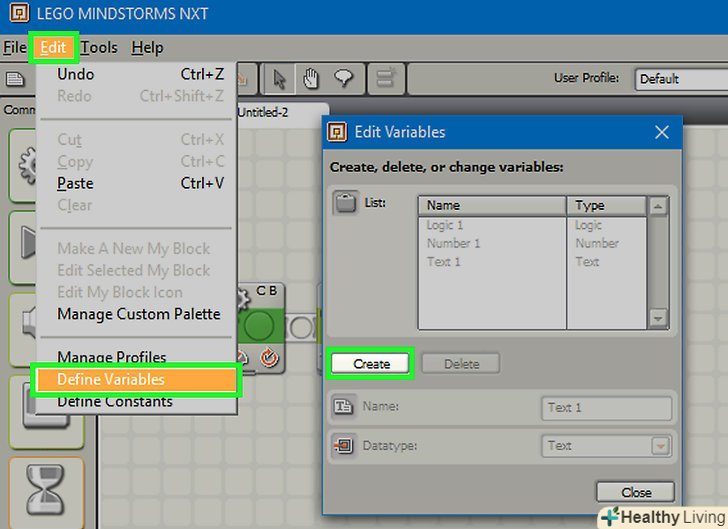Screen dimensions: 728x529
Task: Open the Edit menu
Action: [x=53, y=47]
